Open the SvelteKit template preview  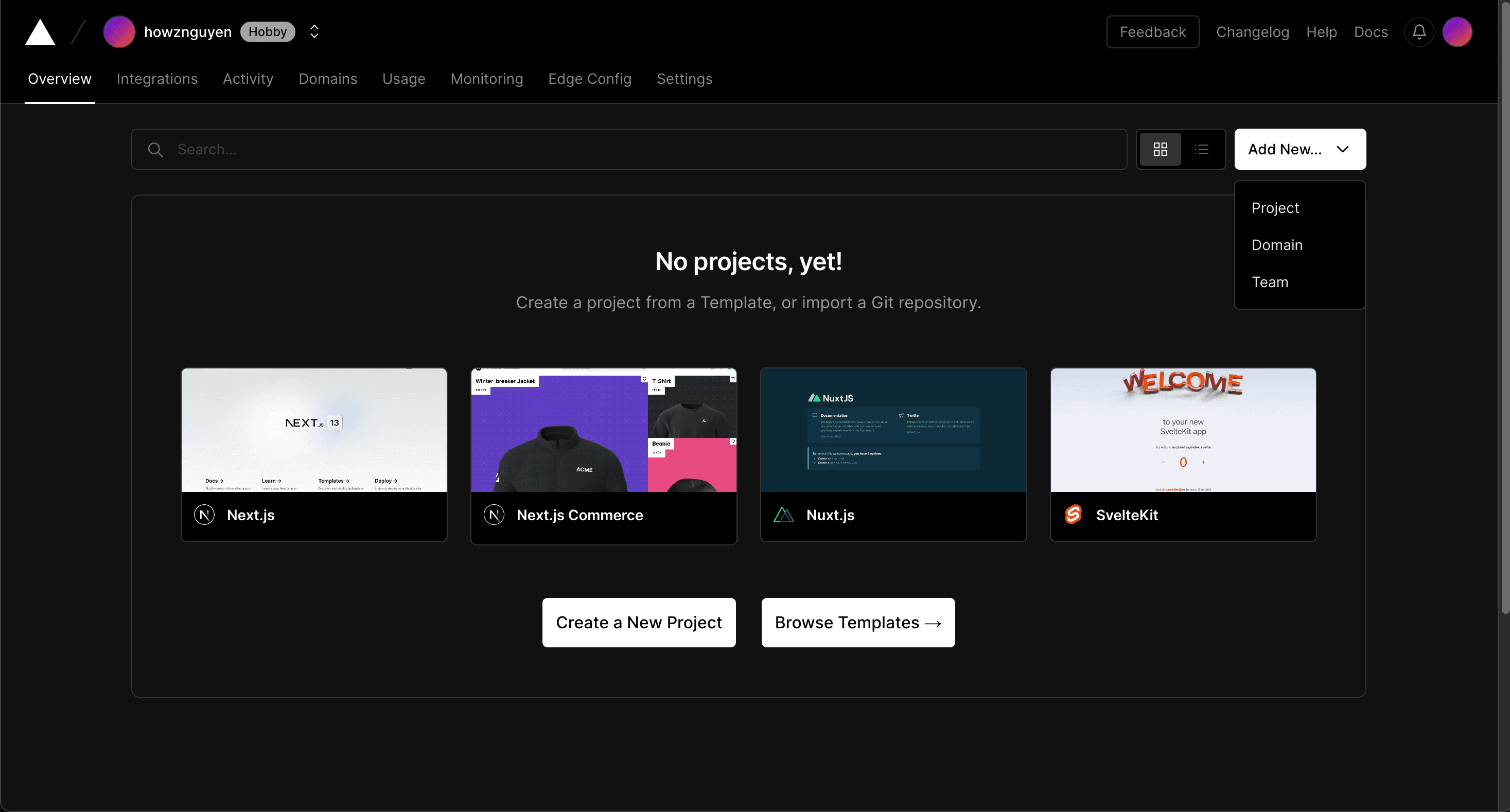[x=1183, y=430]
